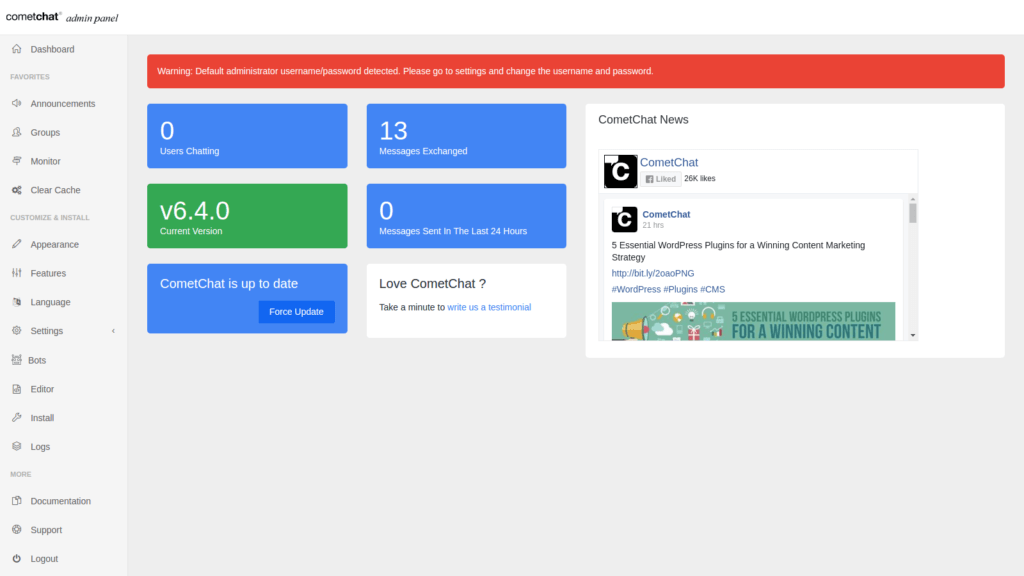
Task: Click the news feed scroll down arrow
Action: 913,335
